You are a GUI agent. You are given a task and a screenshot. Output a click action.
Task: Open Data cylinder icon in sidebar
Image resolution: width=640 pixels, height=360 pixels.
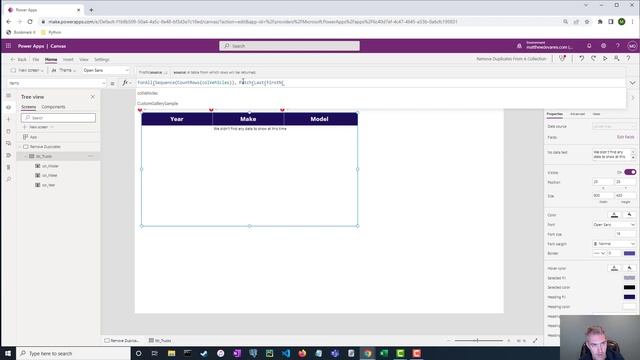pos(9,131)
